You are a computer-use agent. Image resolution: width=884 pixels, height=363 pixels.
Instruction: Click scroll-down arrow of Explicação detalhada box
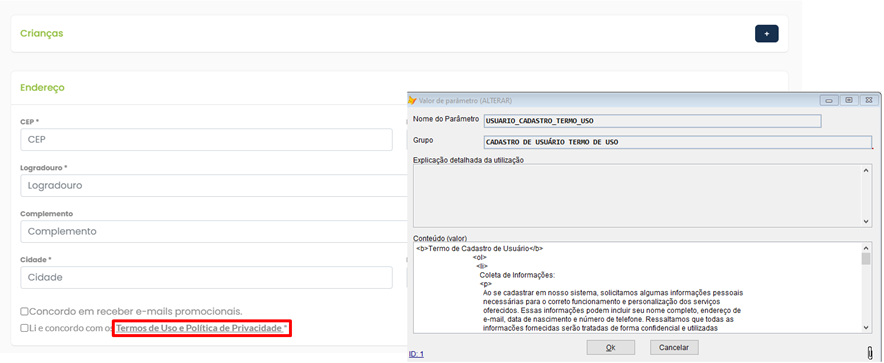pyautogui.click(x=867, y=222)
